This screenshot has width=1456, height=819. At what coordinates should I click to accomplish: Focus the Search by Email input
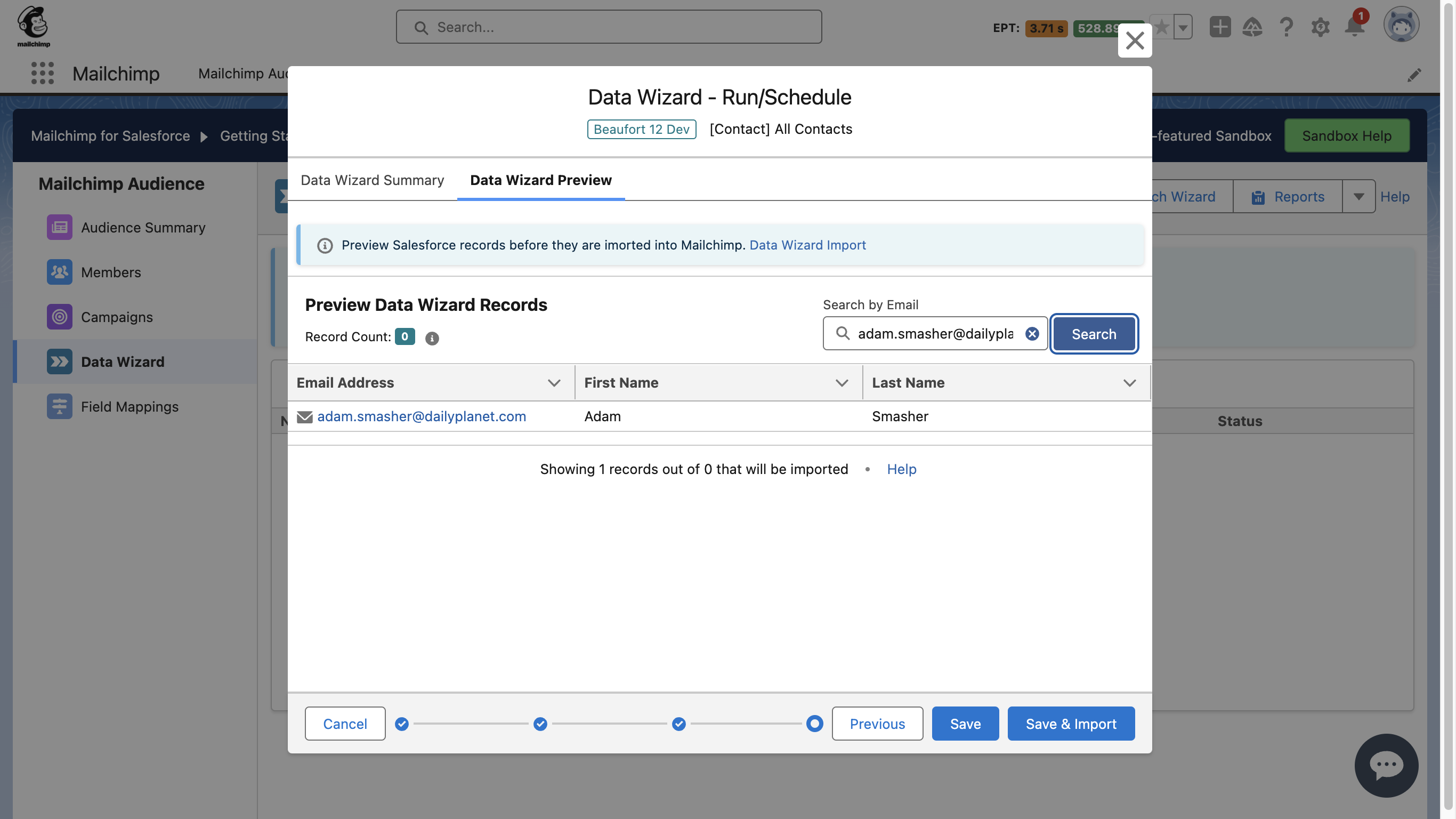click(935, 334)
